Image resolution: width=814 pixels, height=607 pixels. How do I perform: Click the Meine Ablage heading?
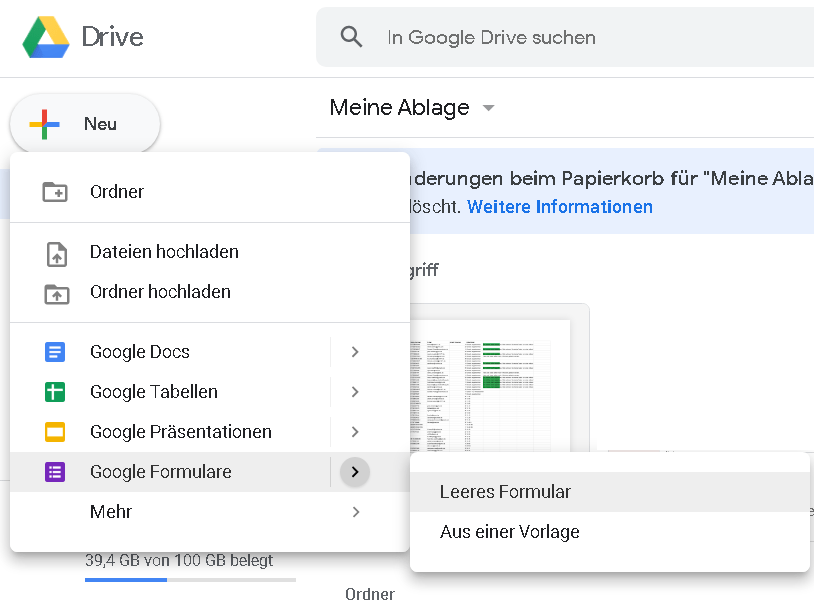click(399, 108)
